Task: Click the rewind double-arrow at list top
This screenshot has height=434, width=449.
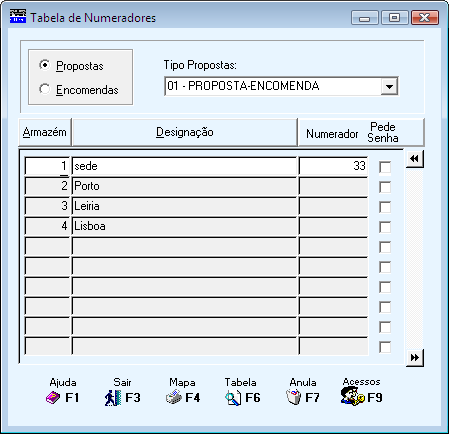Action: coord(414,159)
